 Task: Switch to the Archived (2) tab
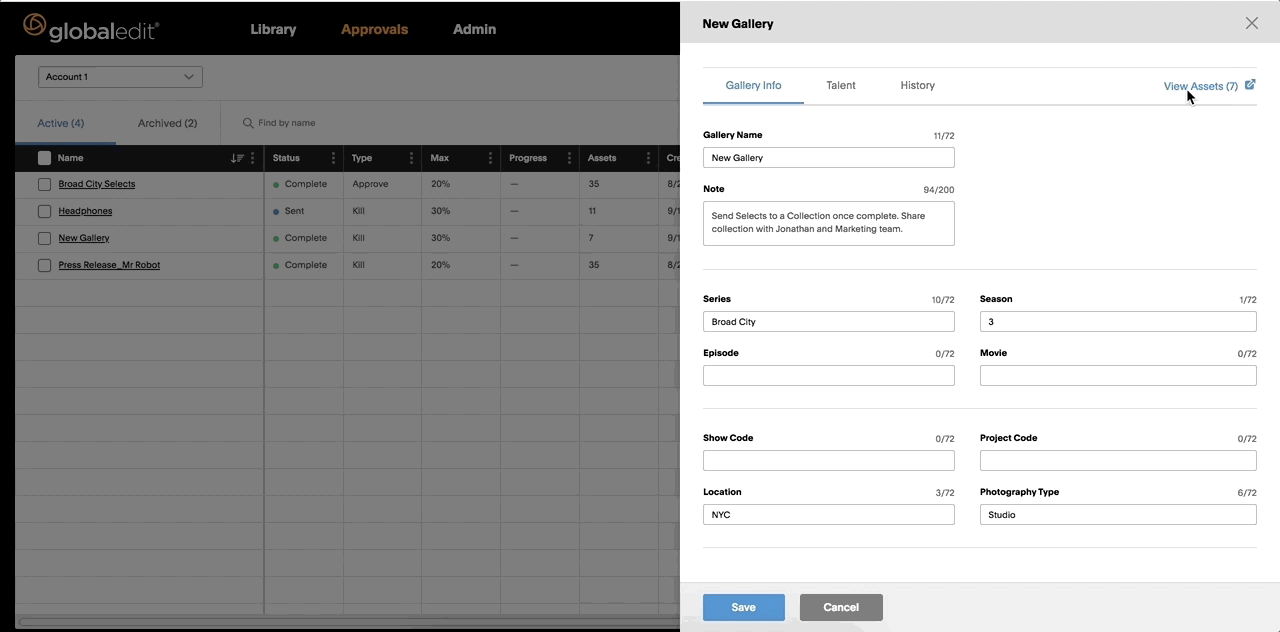(x=167, y=123)
